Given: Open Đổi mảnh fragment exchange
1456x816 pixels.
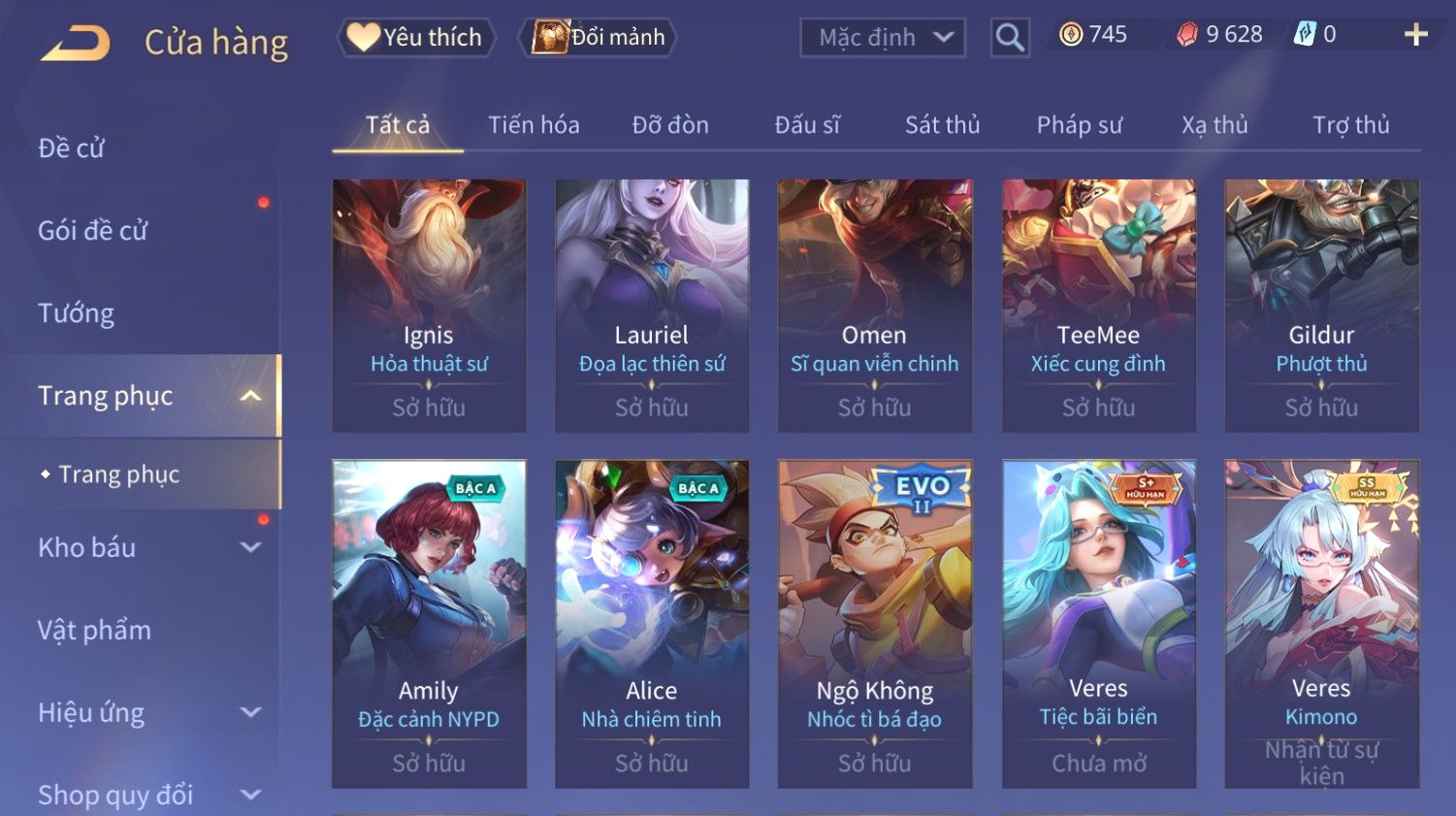Looking at the screenshot, I should 598,37.
